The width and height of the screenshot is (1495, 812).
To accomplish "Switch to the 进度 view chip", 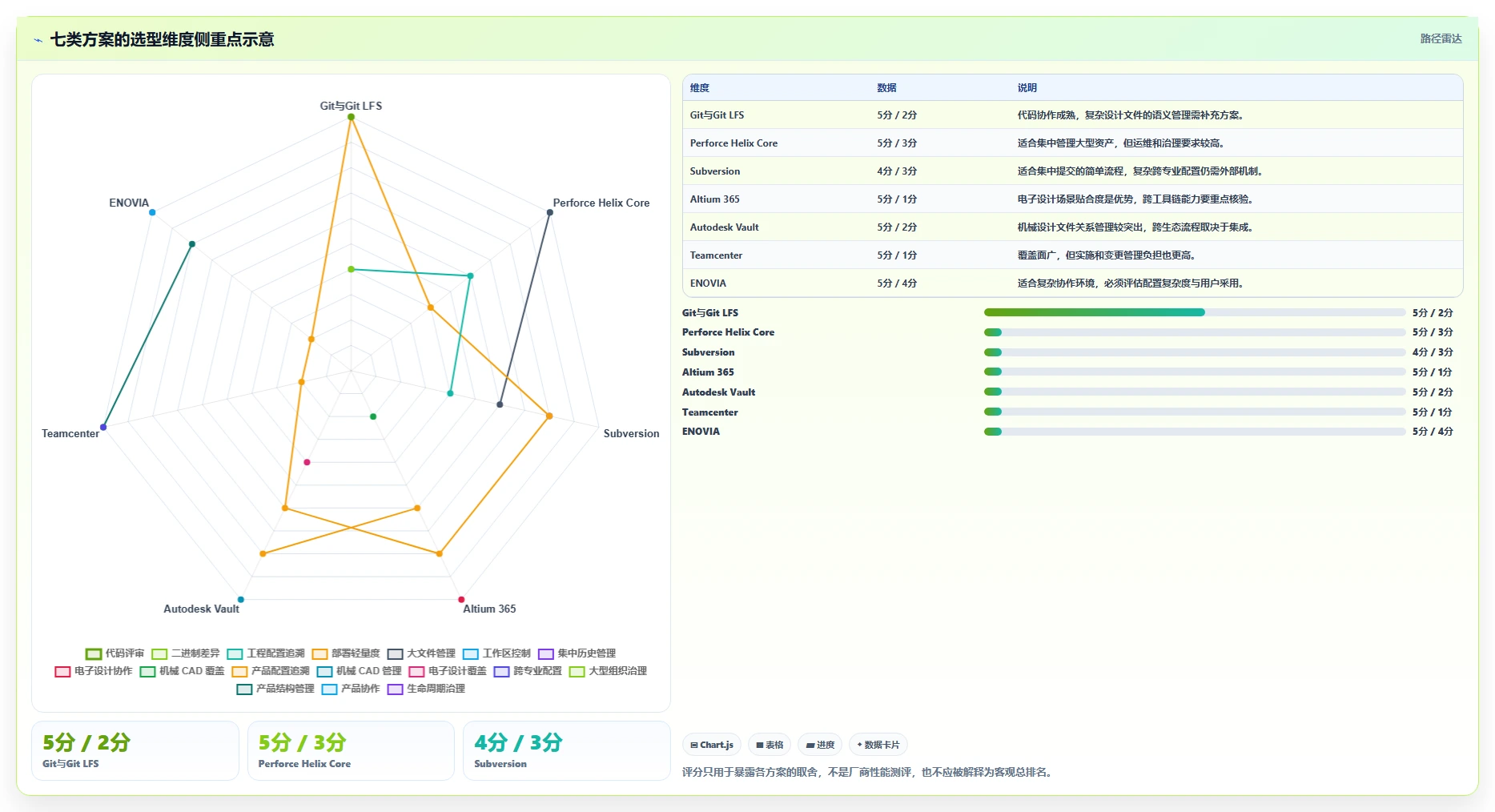I will point(820,745).
